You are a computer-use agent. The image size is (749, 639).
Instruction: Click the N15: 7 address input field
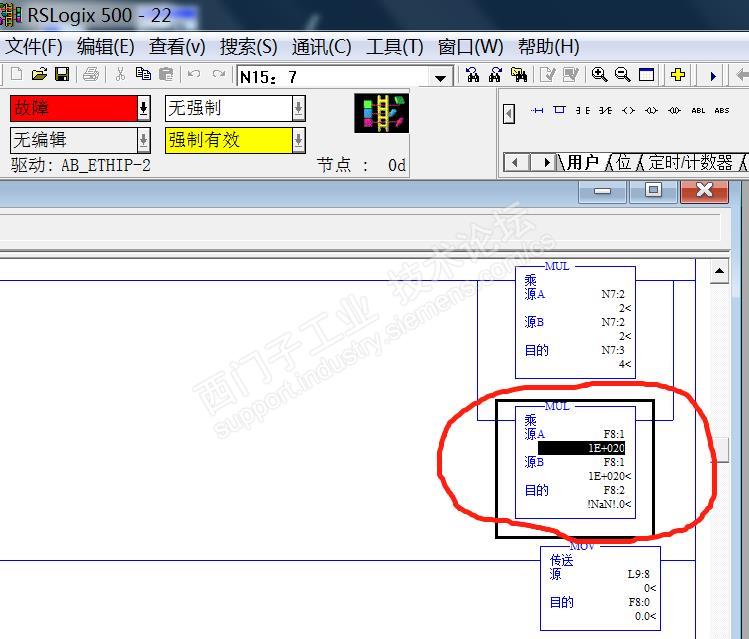click(x=333, y=77)
